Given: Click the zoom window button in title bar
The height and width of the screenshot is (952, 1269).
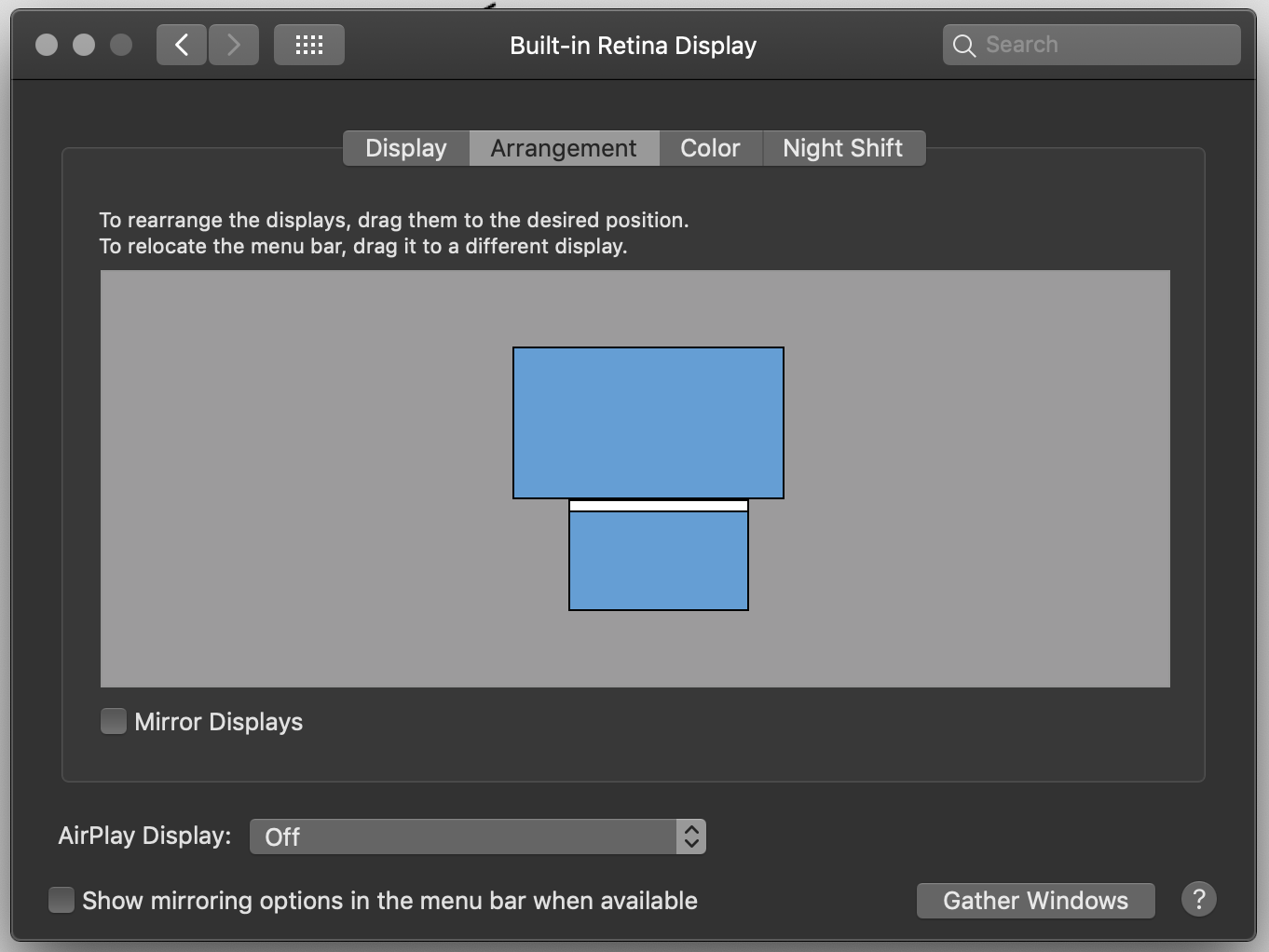Looking at the screenshot, I should [121, 45].
